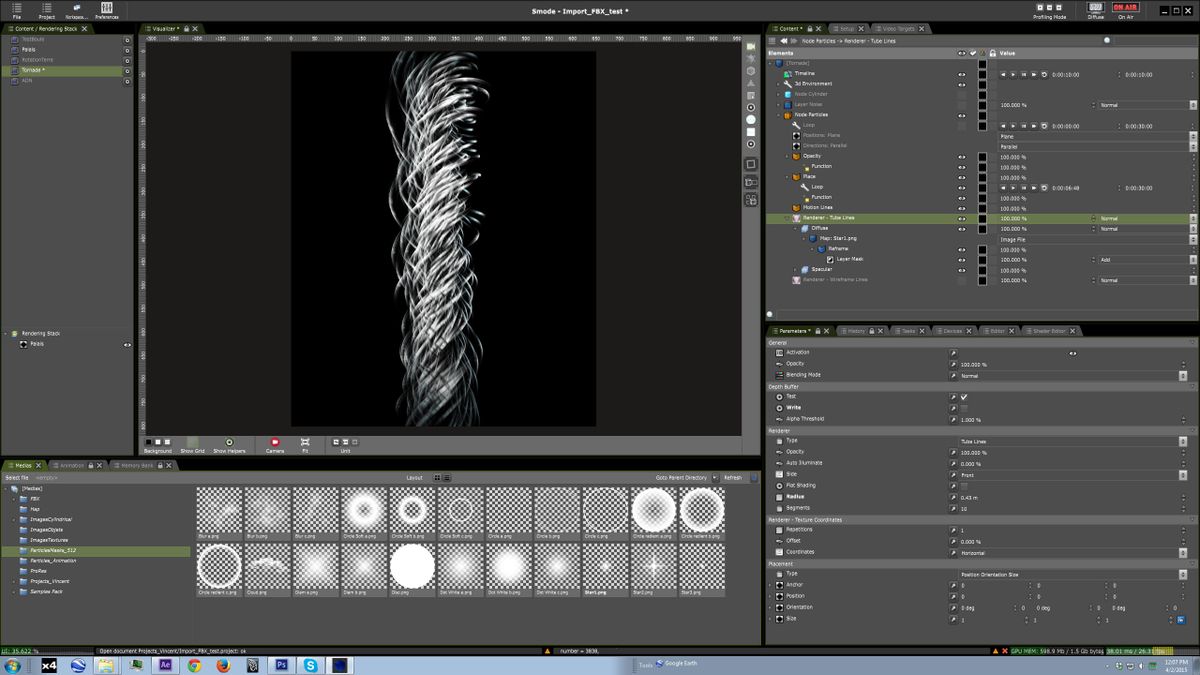
Task: Open Firefox from the taskbar
Action: 223,664
